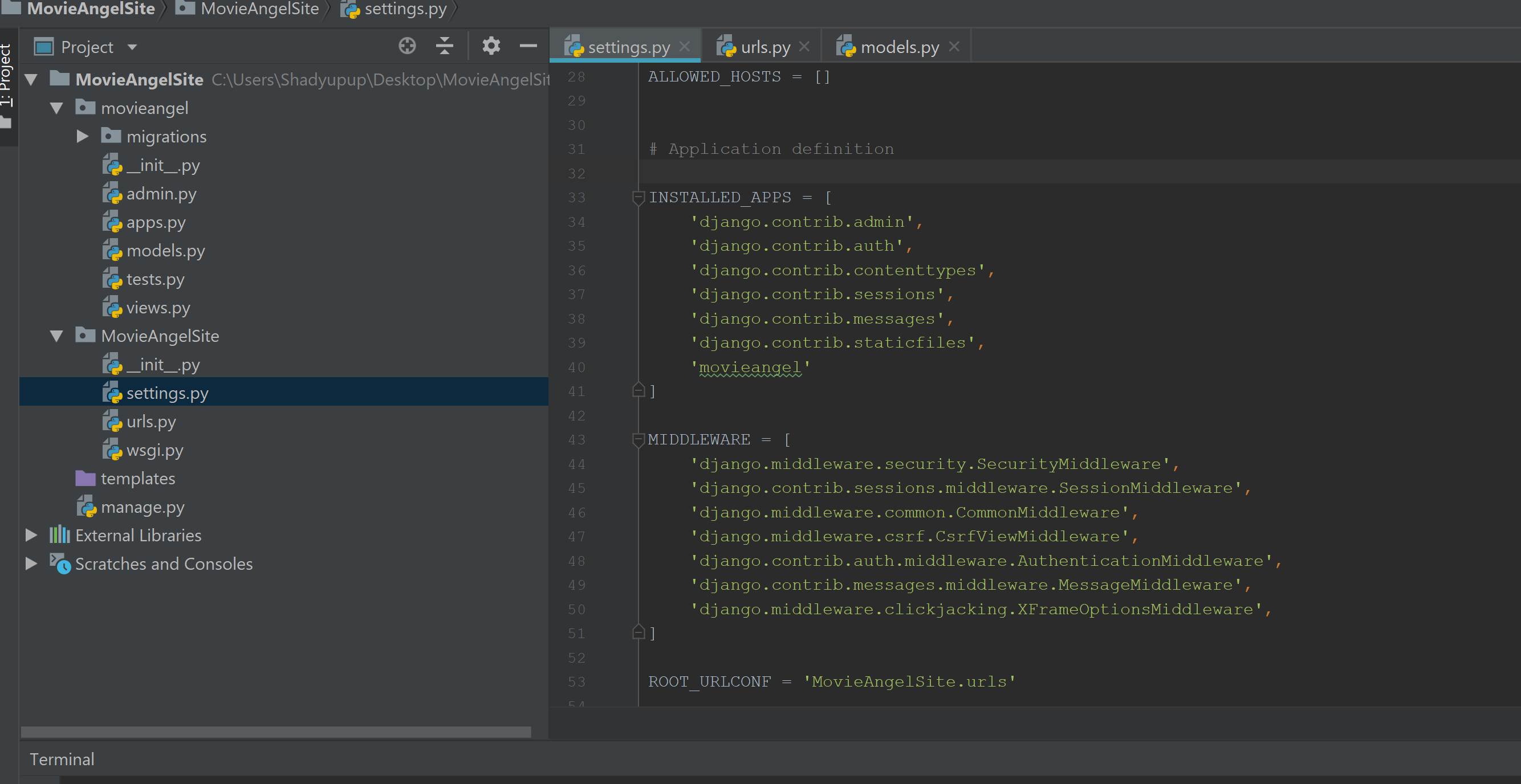Click the Collapse All icon in Project panel
Screen dimensions: 1521x784
[x=444, y=46]
